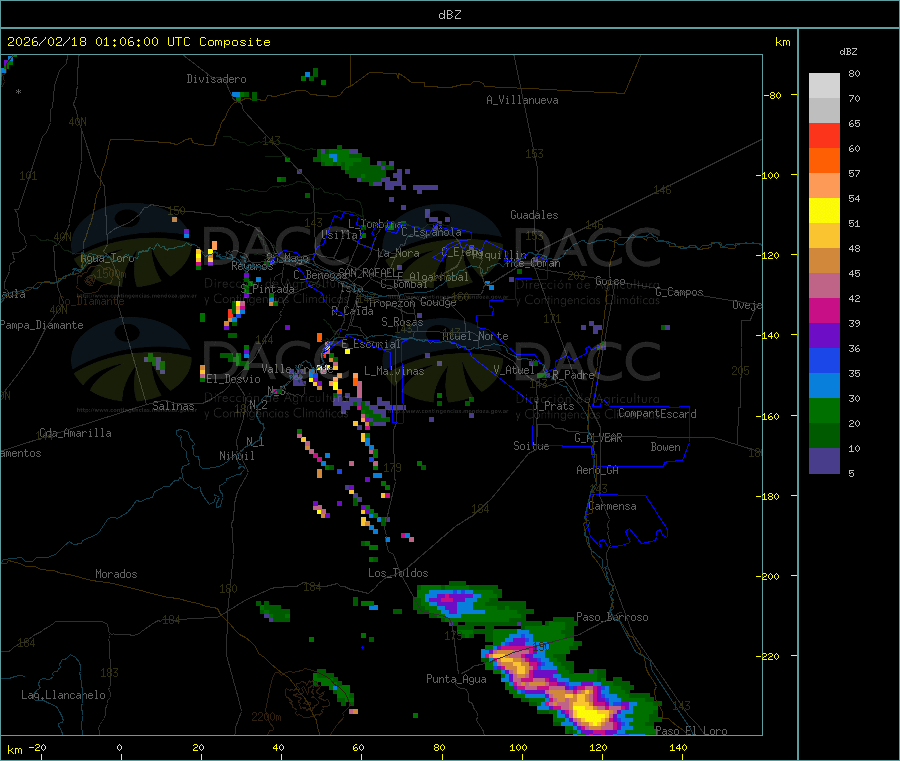Click the 'dBZ' title at the top

[x=449, y=15]
